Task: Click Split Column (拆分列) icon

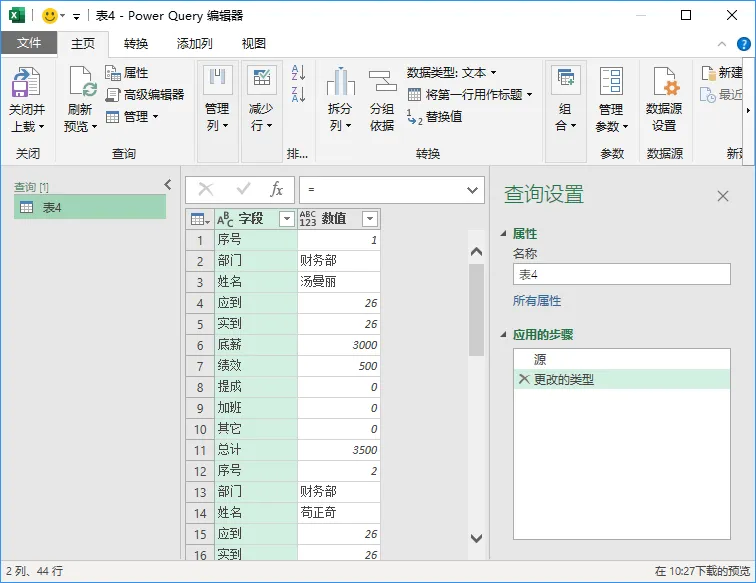Action: (x=340, y=81)
